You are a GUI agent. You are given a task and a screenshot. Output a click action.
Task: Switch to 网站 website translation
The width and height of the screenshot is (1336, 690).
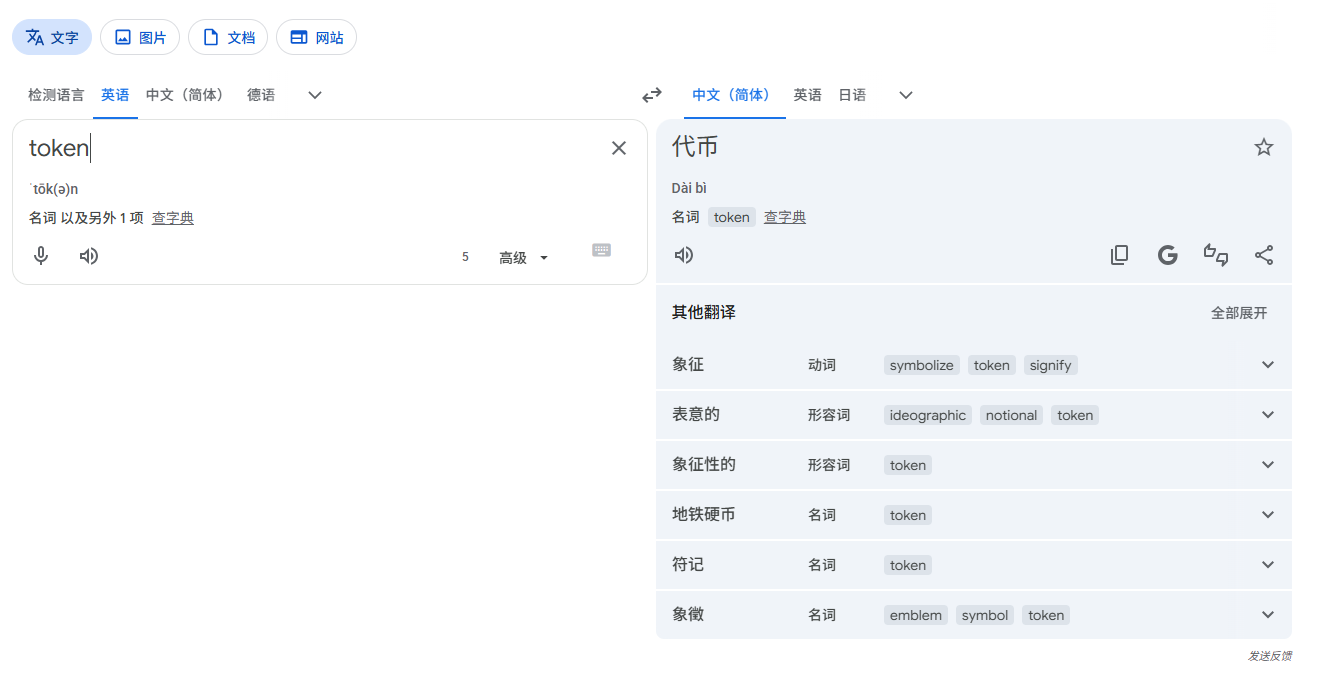(316, 37)
